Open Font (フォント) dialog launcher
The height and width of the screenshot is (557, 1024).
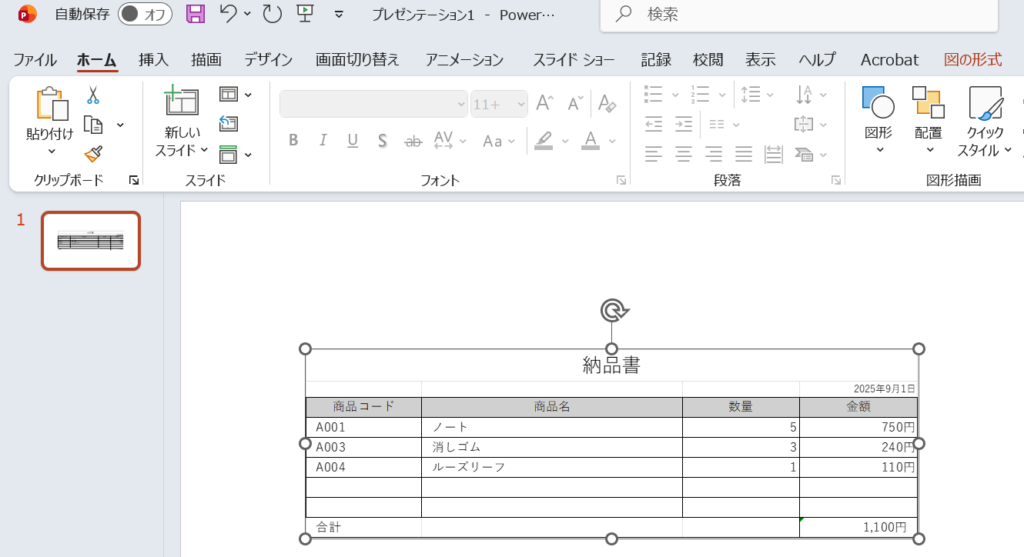621,180
